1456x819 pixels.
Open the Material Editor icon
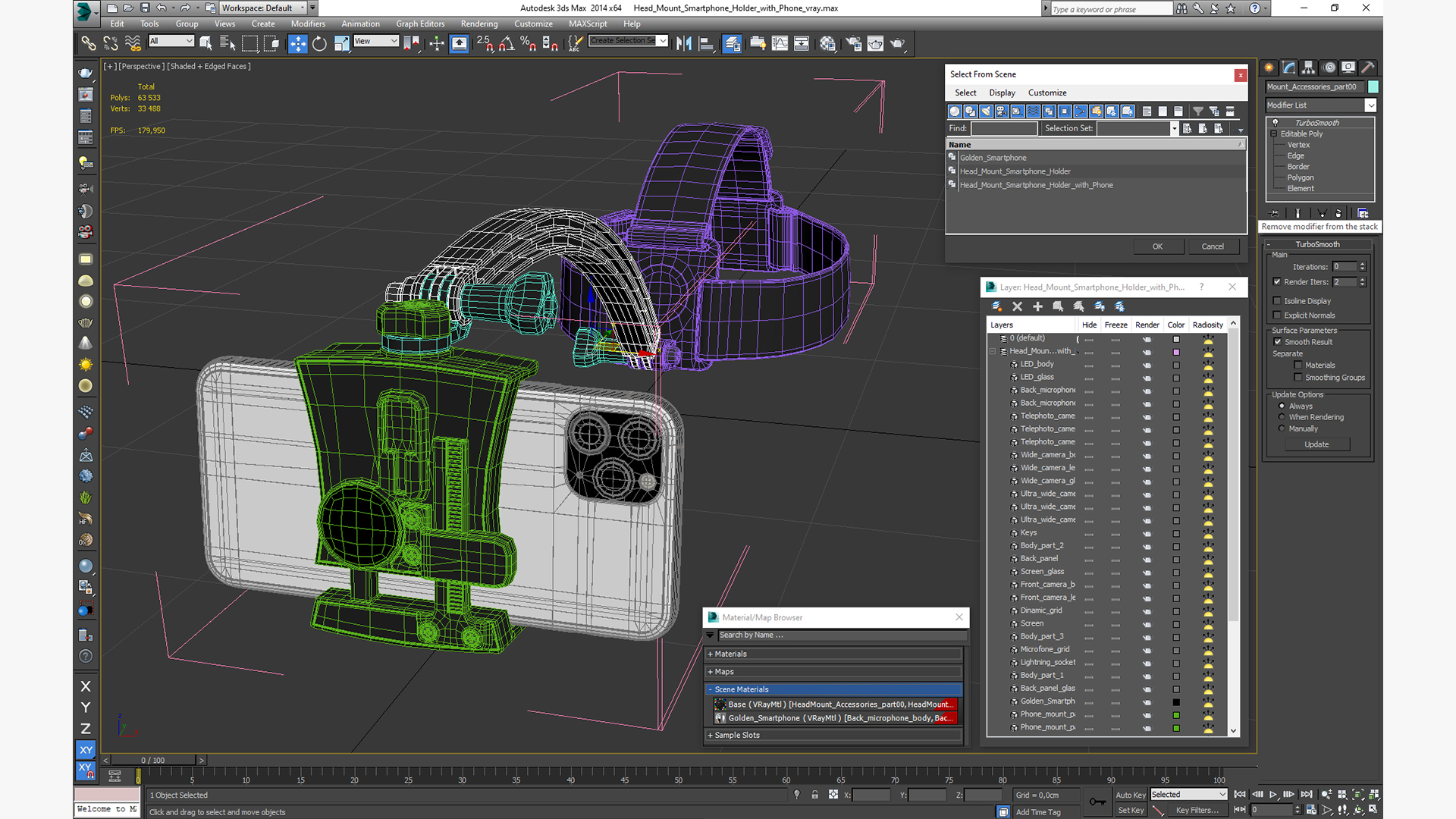tap(827, 43)
